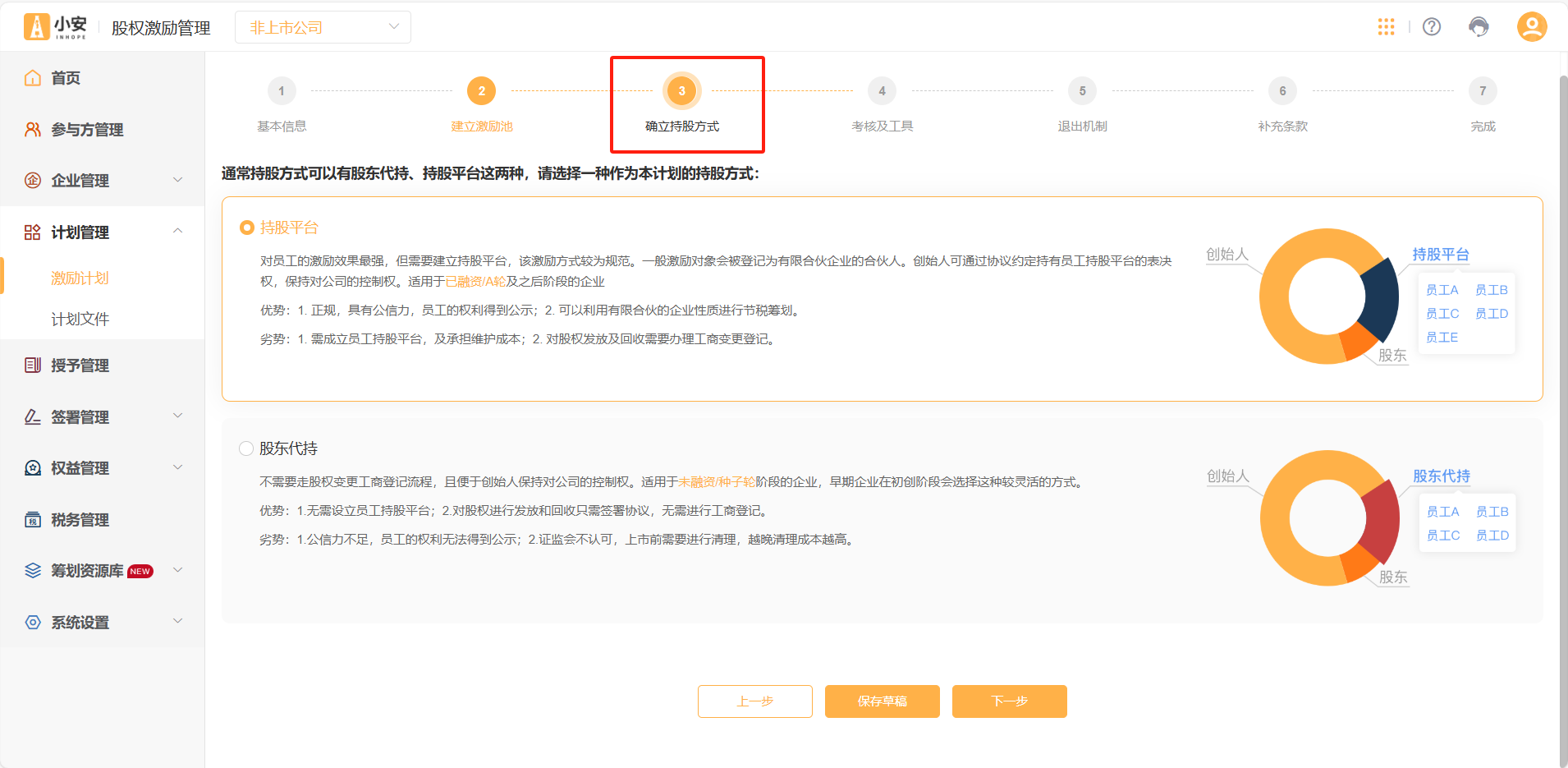Click the 持股平台 chart title label
This screenshot has width=1568, height=768.
1441,255
